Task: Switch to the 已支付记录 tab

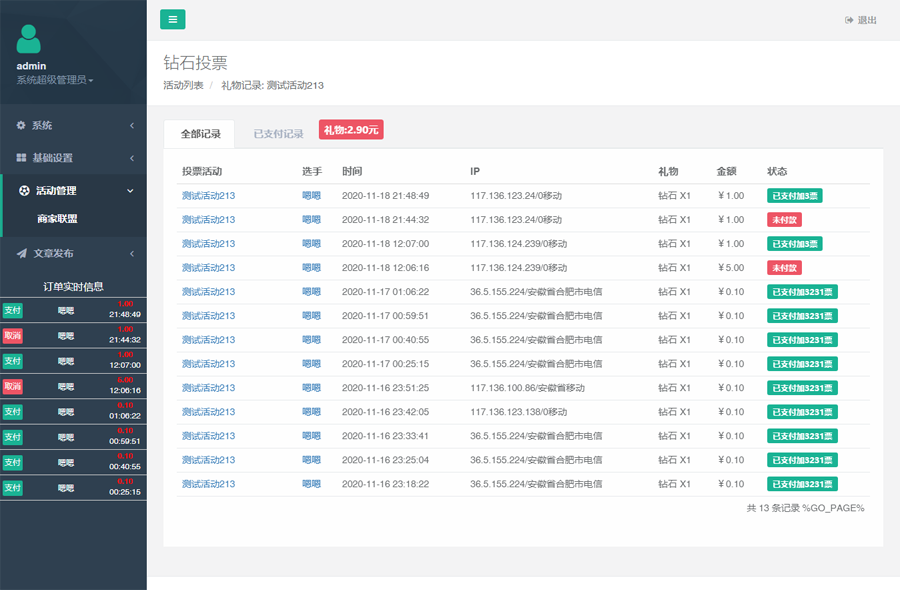Action: tap(278, 134)
